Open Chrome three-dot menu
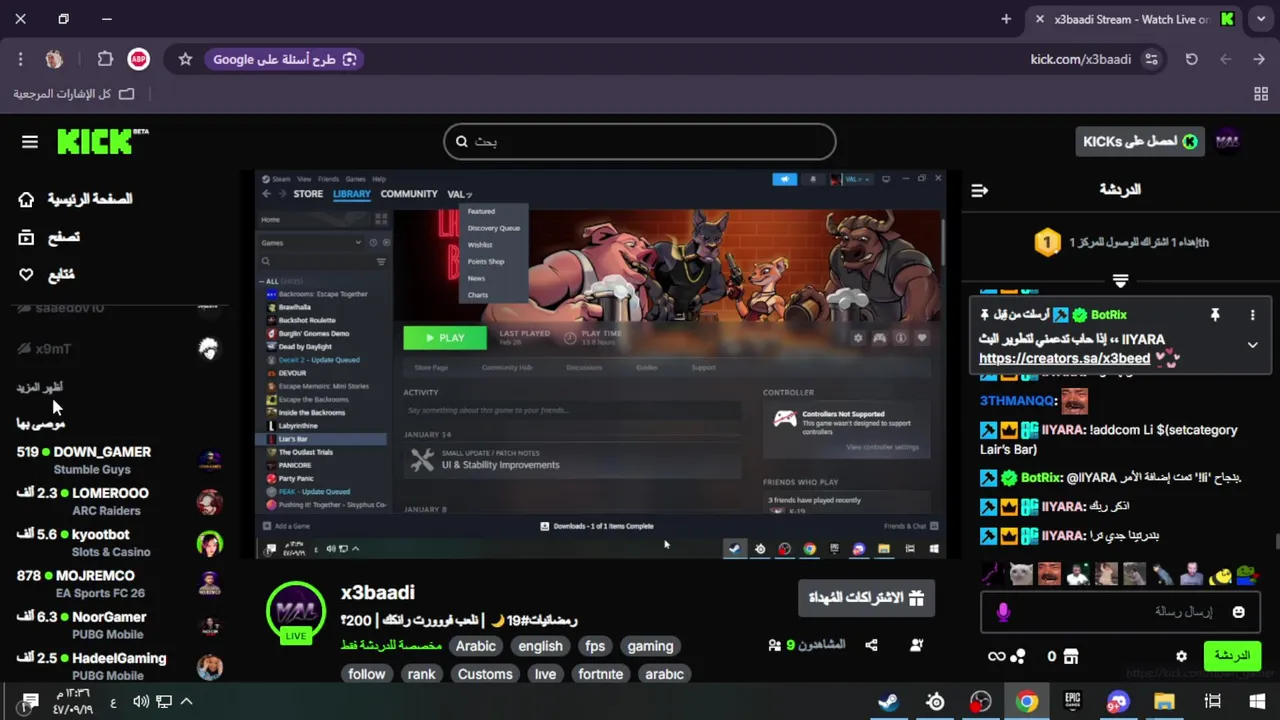The height and width of the screenshot is (720, 1280). (20, 59)
